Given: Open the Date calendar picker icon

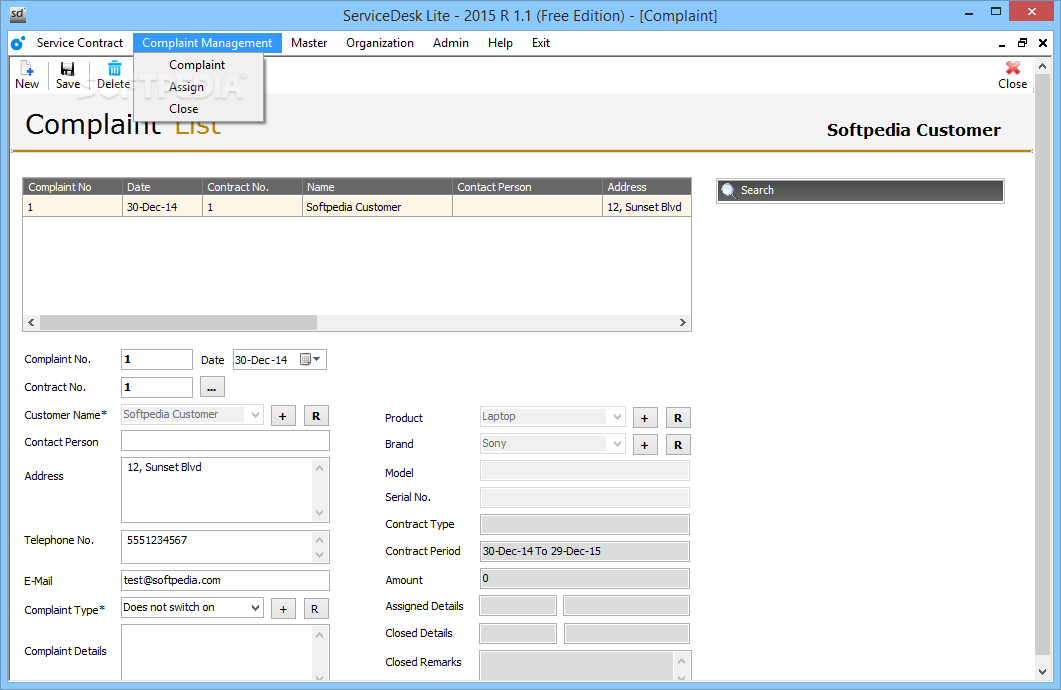Looking at the screenshot, I should point(305,359).
